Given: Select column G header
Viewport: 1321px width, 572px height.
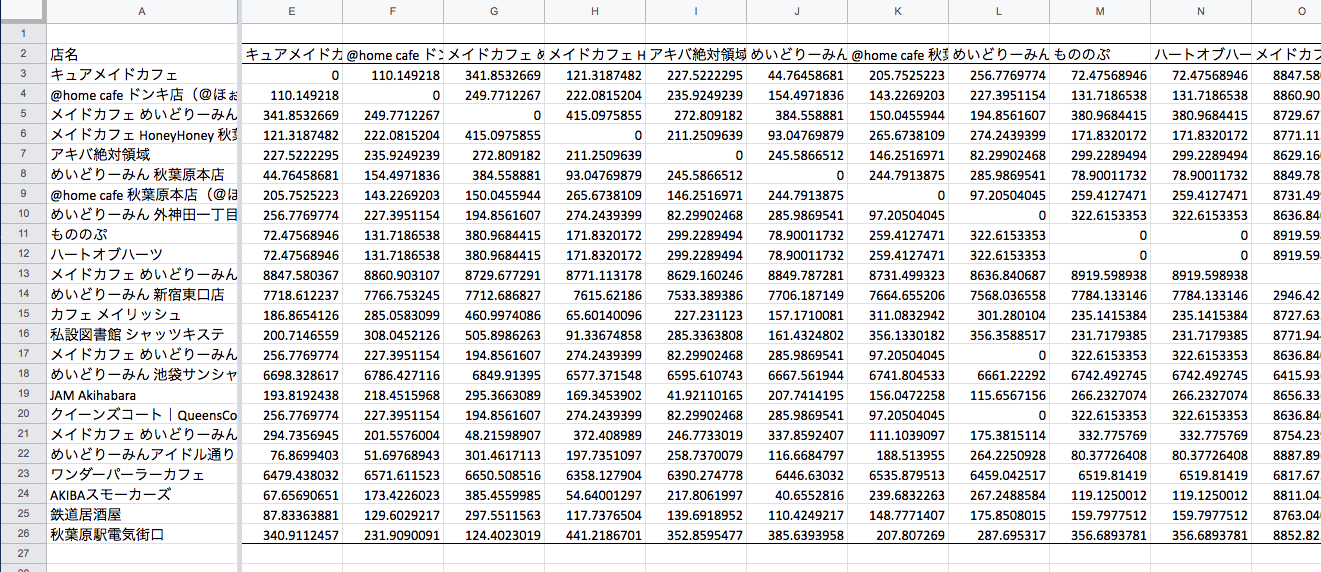Looking at the screenshot, I should [493, 12].
